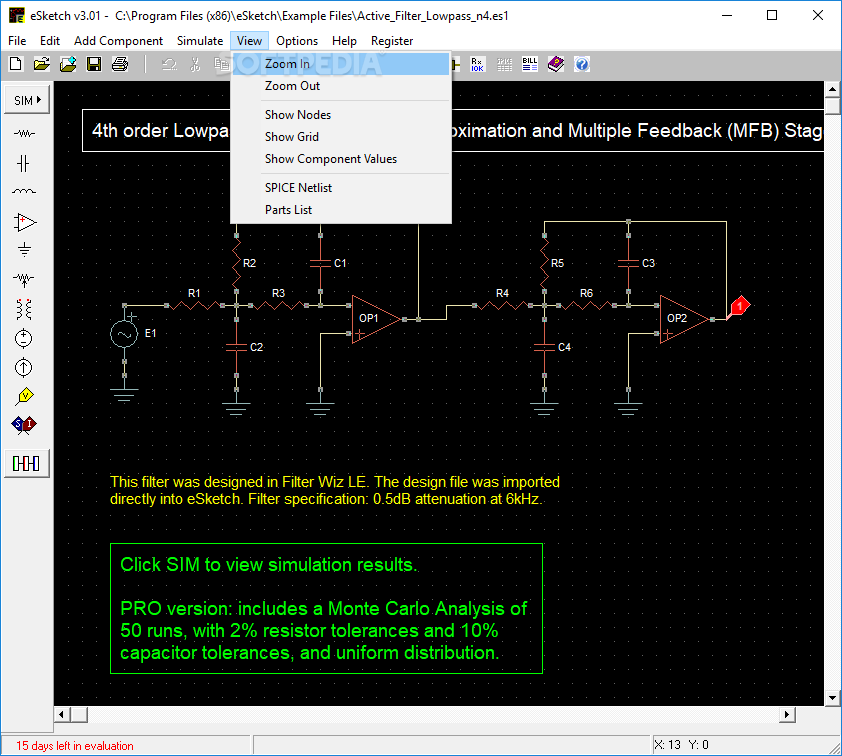Click the Rx 10K component values icon

coord(477,64)
